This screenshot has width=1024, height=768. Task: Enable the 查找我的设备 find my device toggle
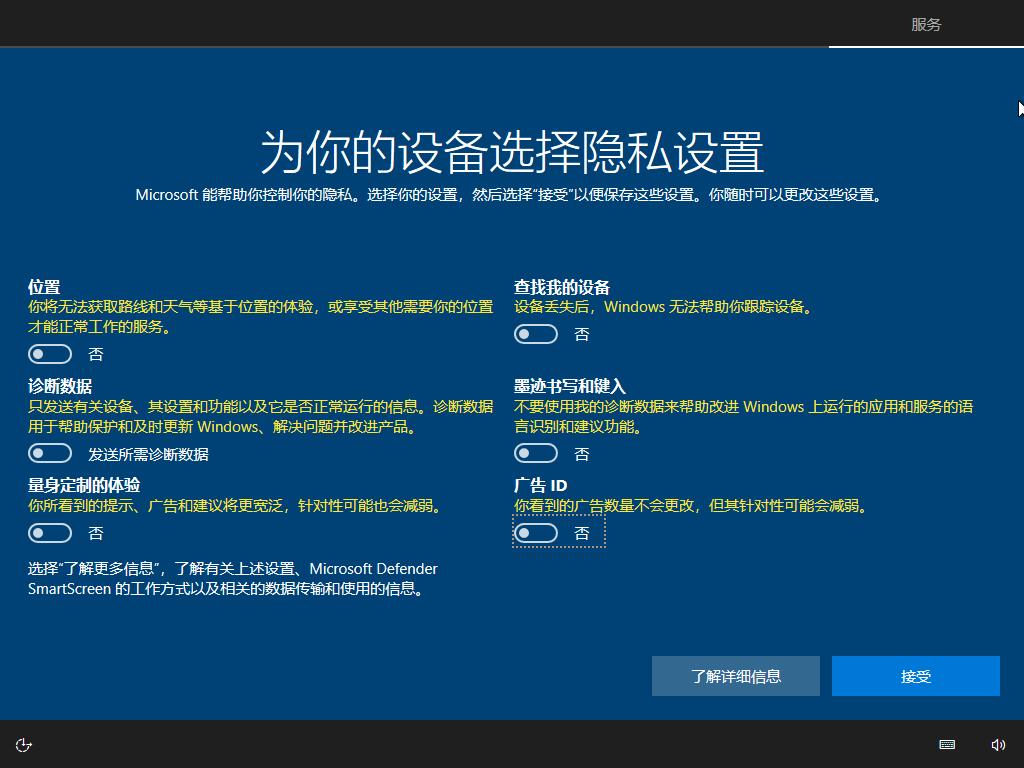(x=536, y=334)
